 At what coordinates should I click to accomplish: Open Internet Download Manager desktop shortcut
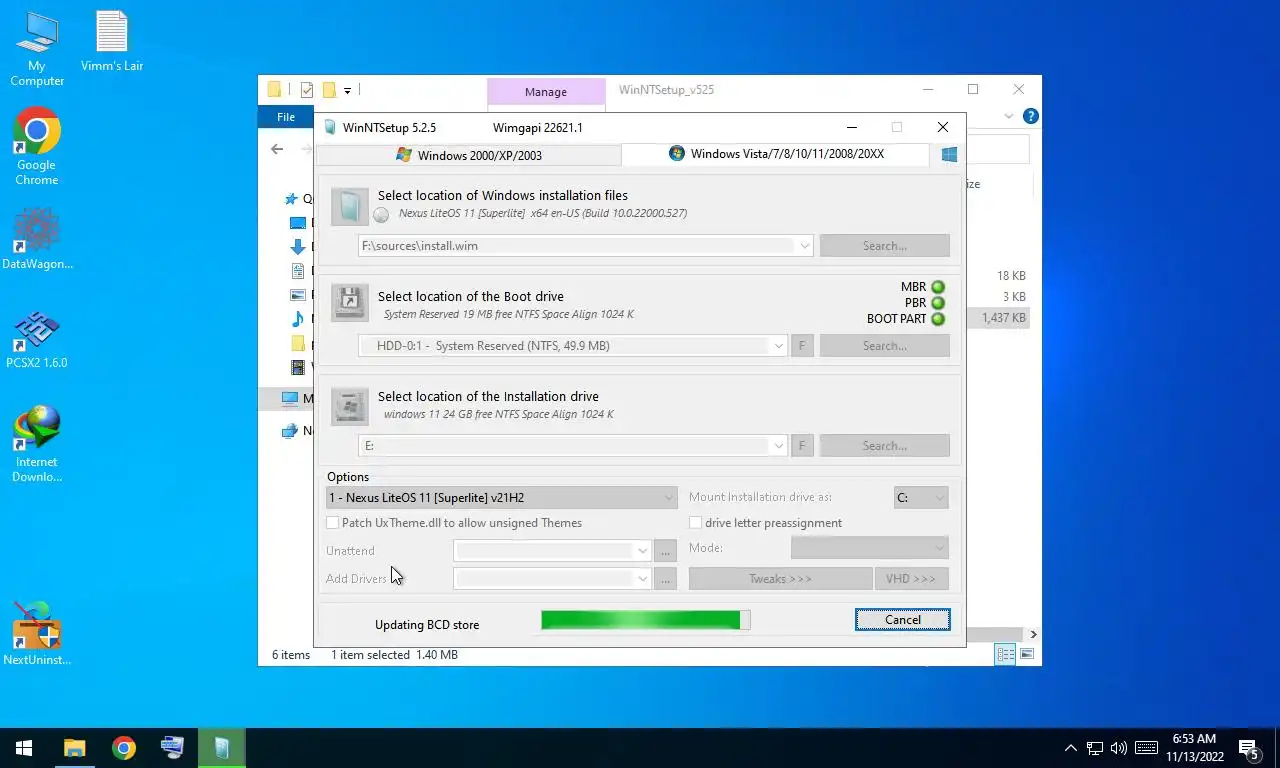(37, 445)
